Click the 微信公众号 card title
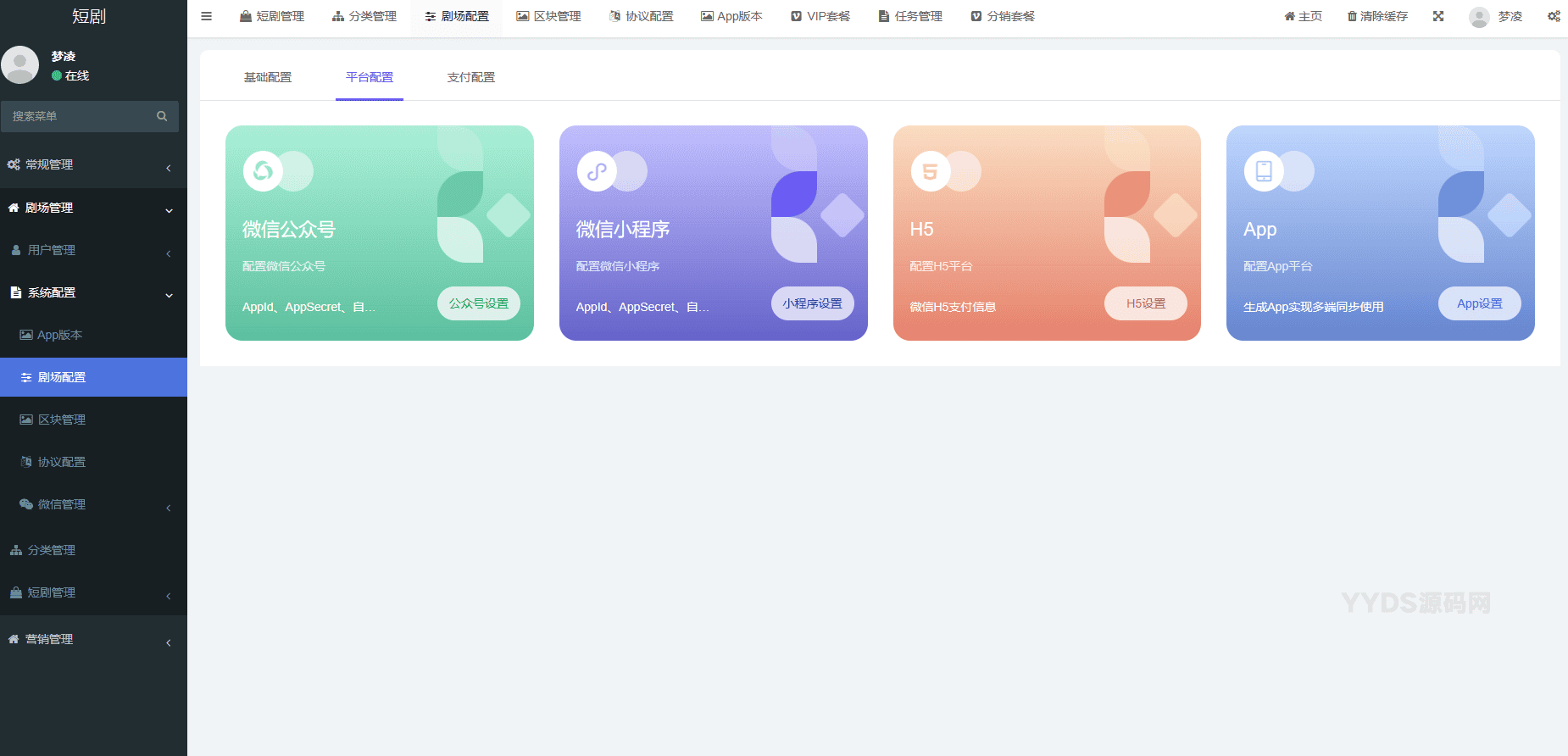Image resolution: width=1568 pixels, height=756 pixels. [x=289, y=229]
